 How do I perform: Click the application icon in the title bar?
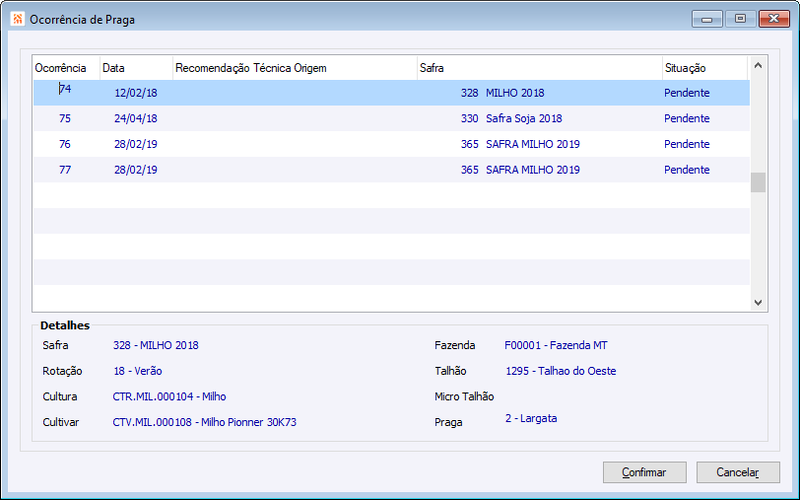pos(17,19)
